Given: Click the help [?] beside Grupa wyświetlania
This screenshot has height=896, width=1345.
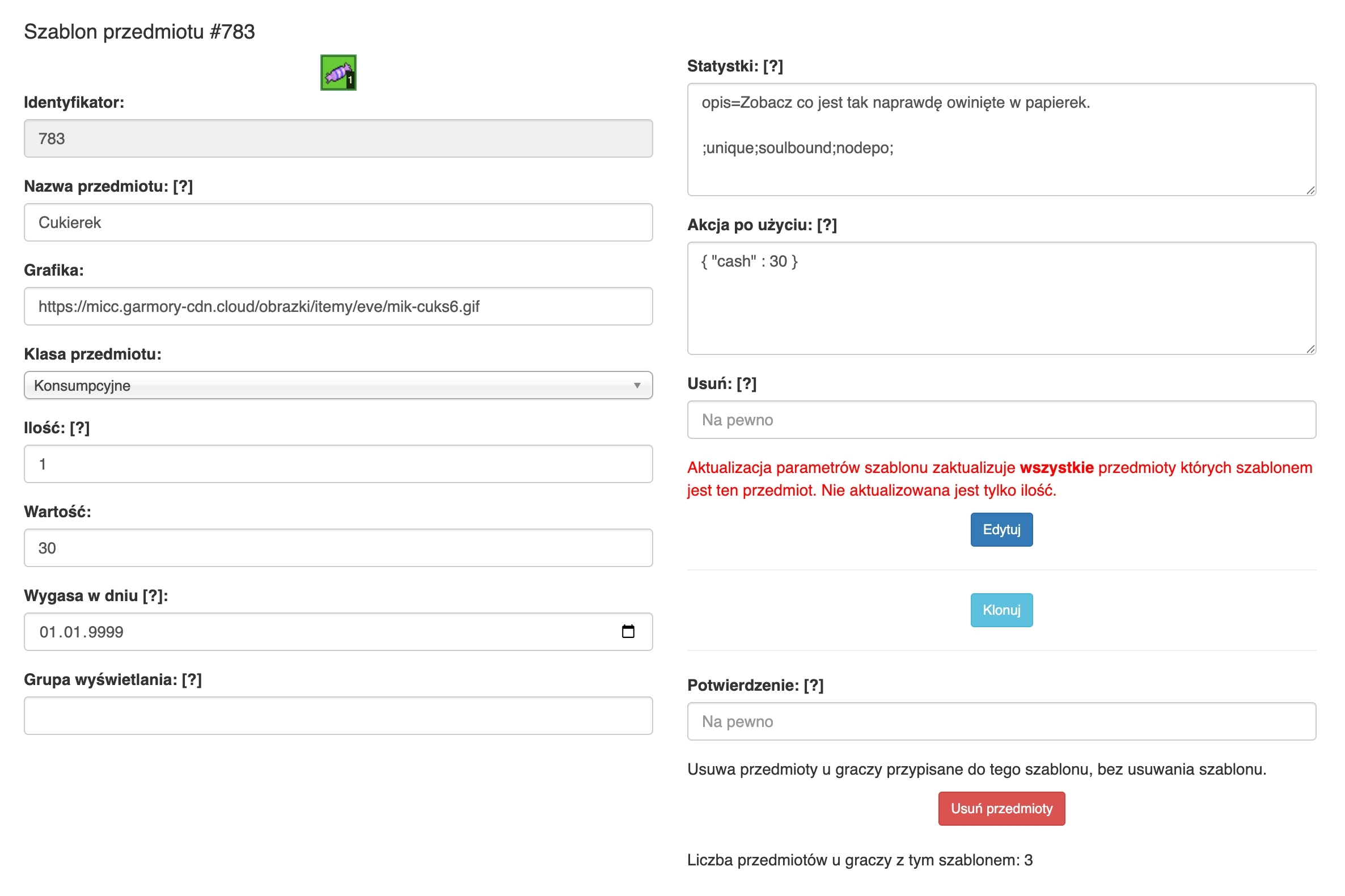Looking at the screenshot, I should click(192, 679).
